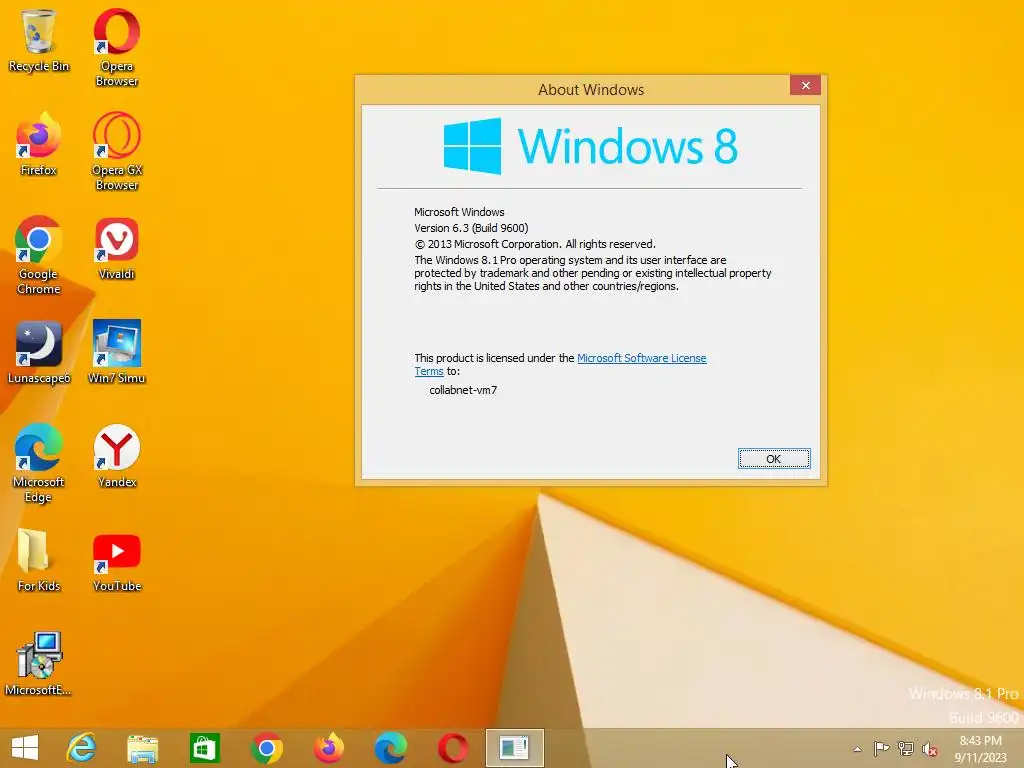Click the '© 2013 Microsoft Corporation' line

pyautogui.click(x=535, y=244)
